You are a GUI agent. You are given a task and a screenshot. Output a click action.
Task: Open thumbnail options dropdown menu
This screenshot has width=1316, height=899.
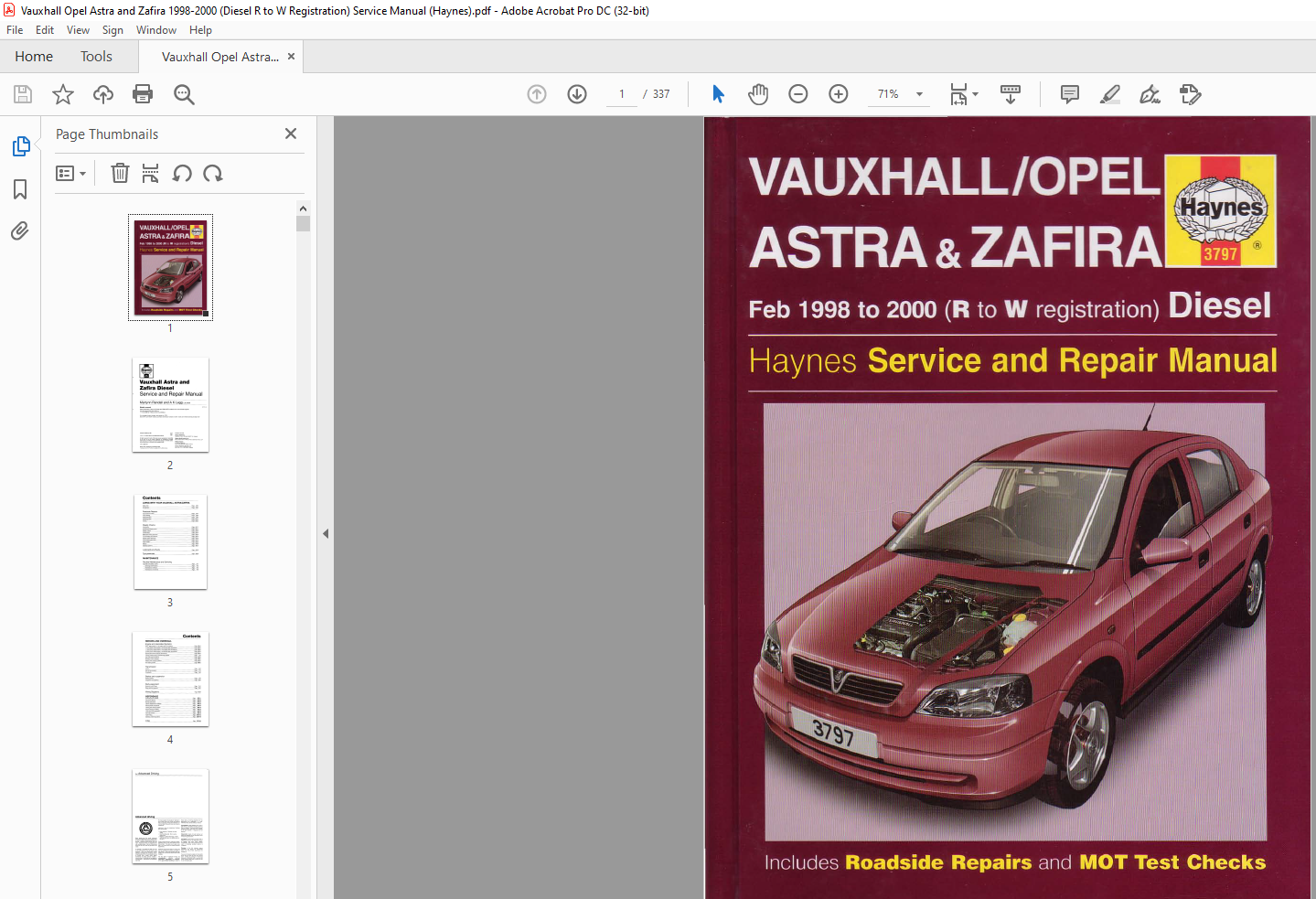70,173
